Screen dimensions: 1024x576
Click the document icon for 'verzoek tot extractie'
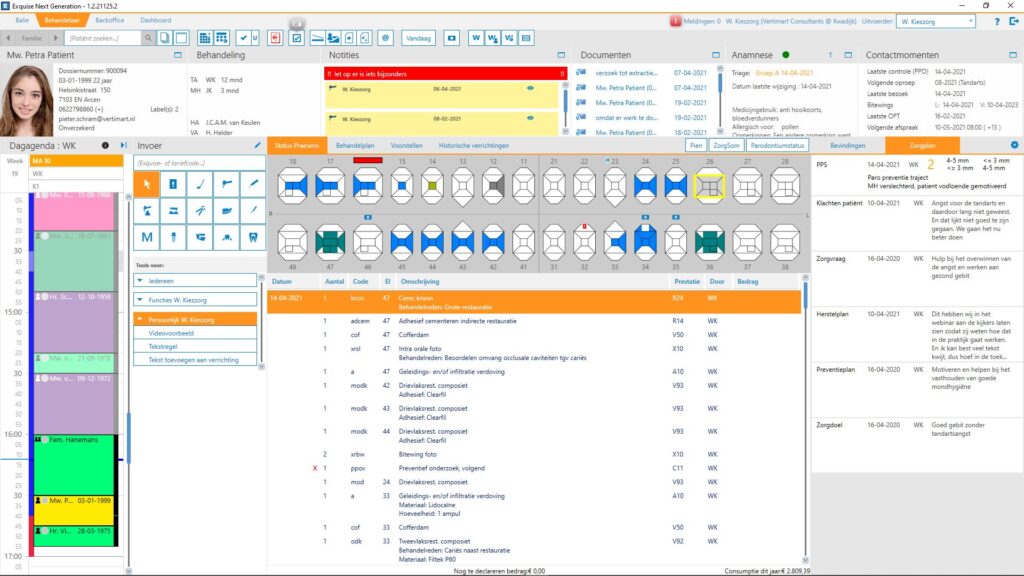tap(581, 72)
